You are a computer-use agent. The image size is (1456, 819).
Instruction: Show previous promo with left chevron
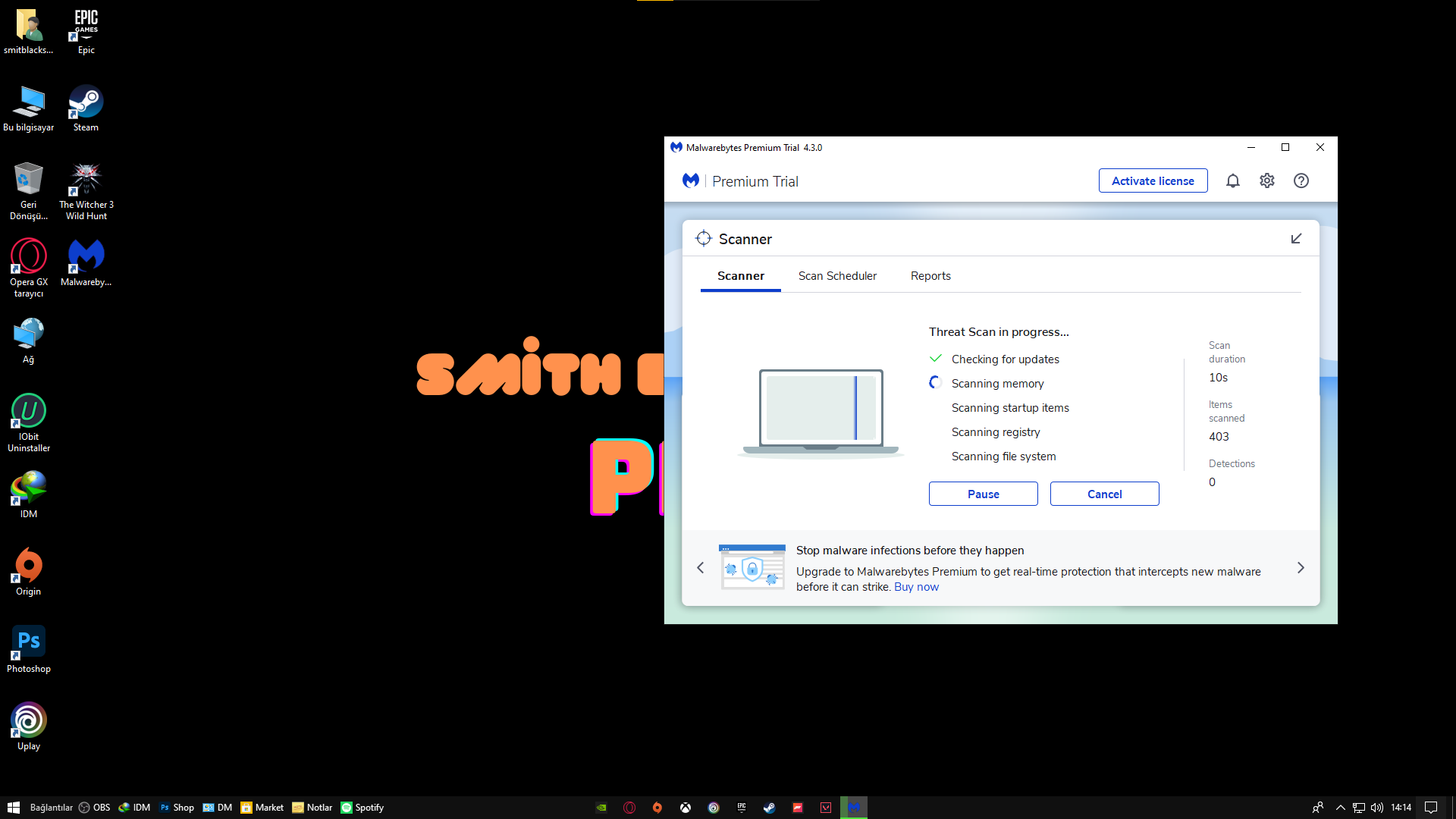tap(701, 568)
